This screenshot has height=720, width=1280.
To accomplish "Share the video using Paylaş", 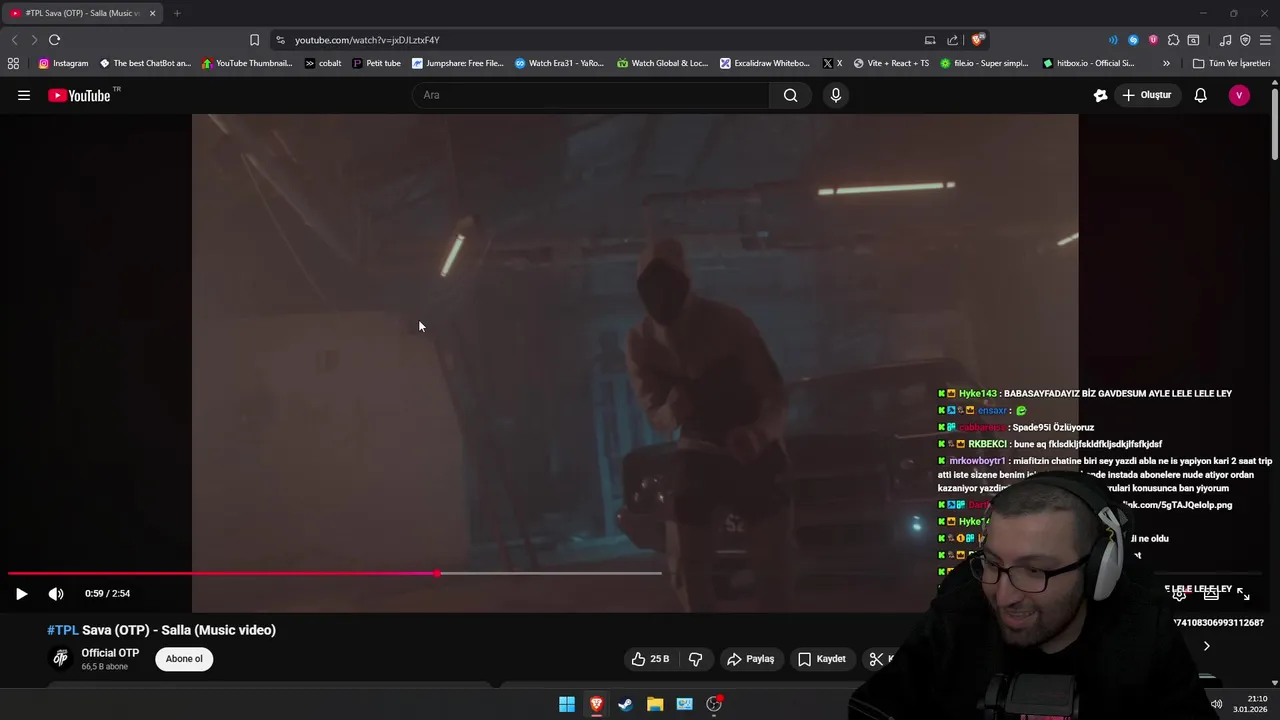I will [751, 659].
